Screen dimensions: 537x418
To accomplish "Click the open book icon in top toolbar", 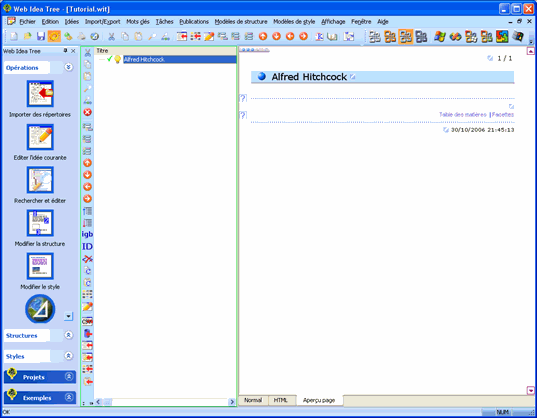I will [332, 36].
